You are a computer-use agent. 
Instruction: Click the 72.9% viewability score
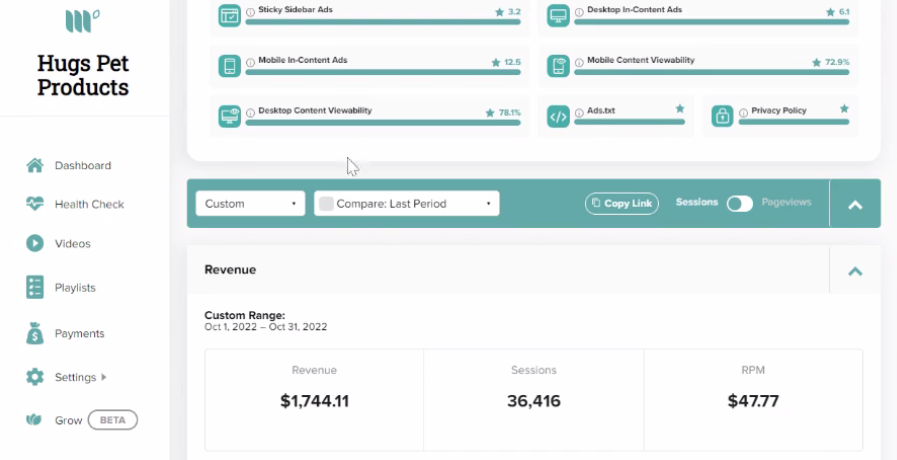(838, 62)
